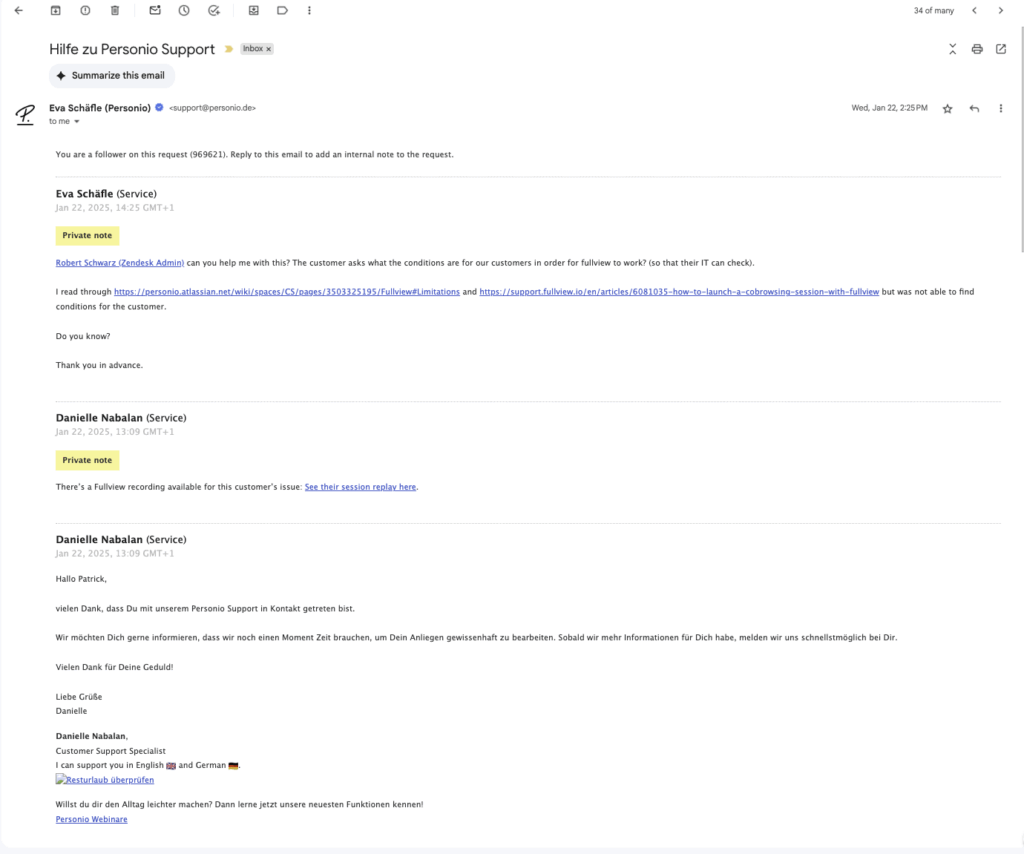Archive this email conversation
Screen dimensions: 1024x854
pyautogui.click(x=55, y=10)
